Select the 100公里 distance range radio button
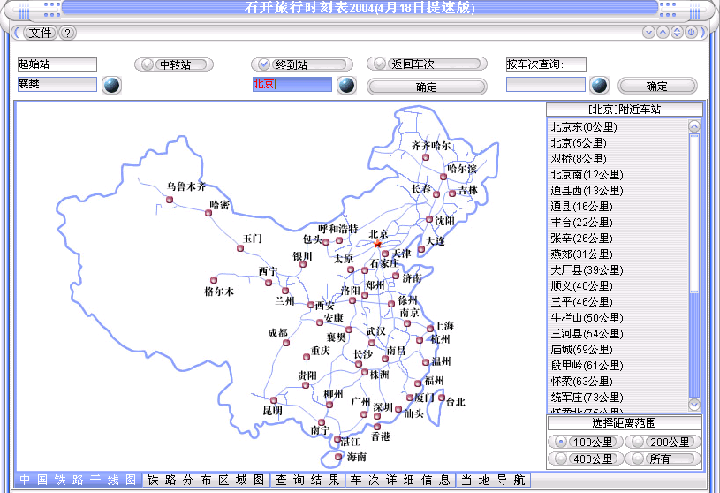The height and width of the screenshot is (493, 720). pos(585,442)
